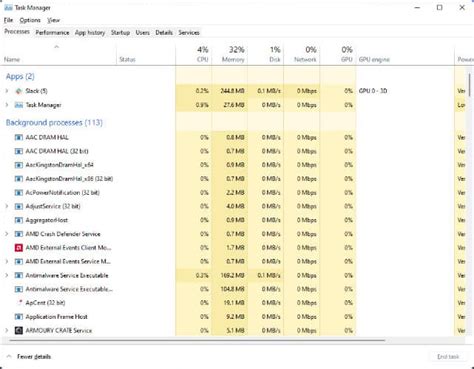
Task: Expand the Antimalware Service Executable row
Action: [7, 275]
